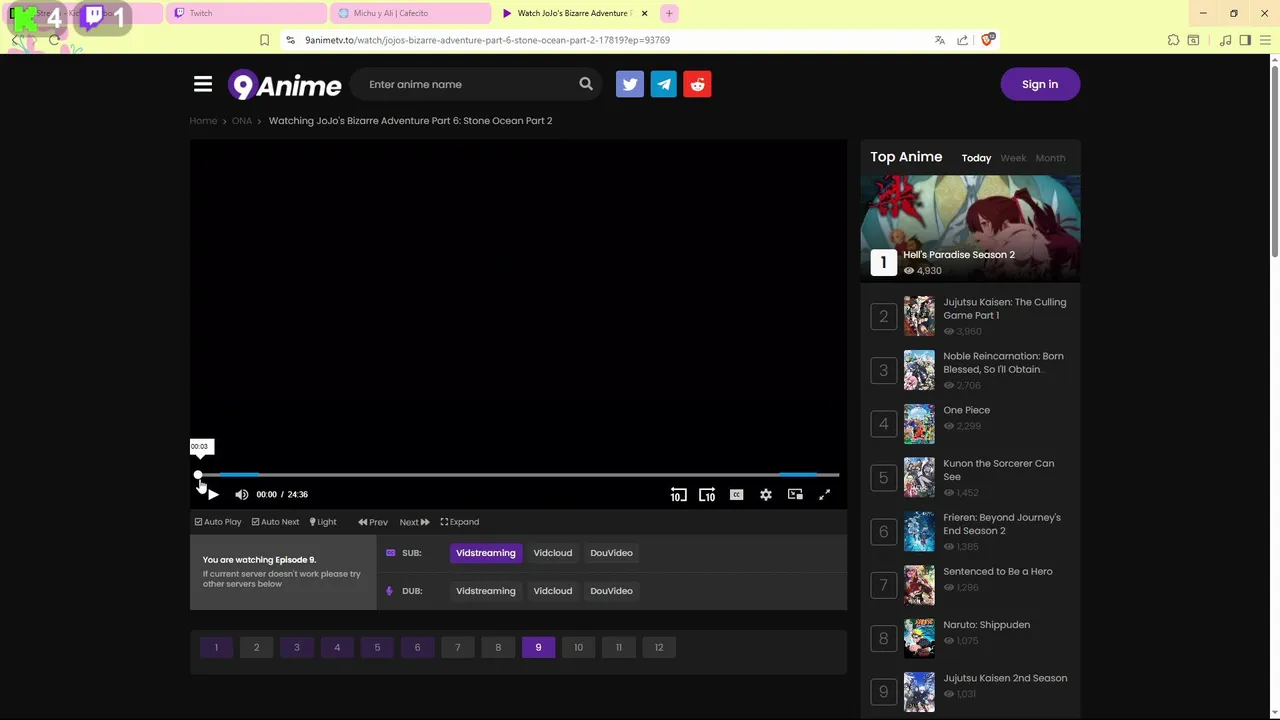Image resolution: width=1280 pixels, height=720 pixels.
Task: Open the Telegram share button
Action: [x=664, y=84]
